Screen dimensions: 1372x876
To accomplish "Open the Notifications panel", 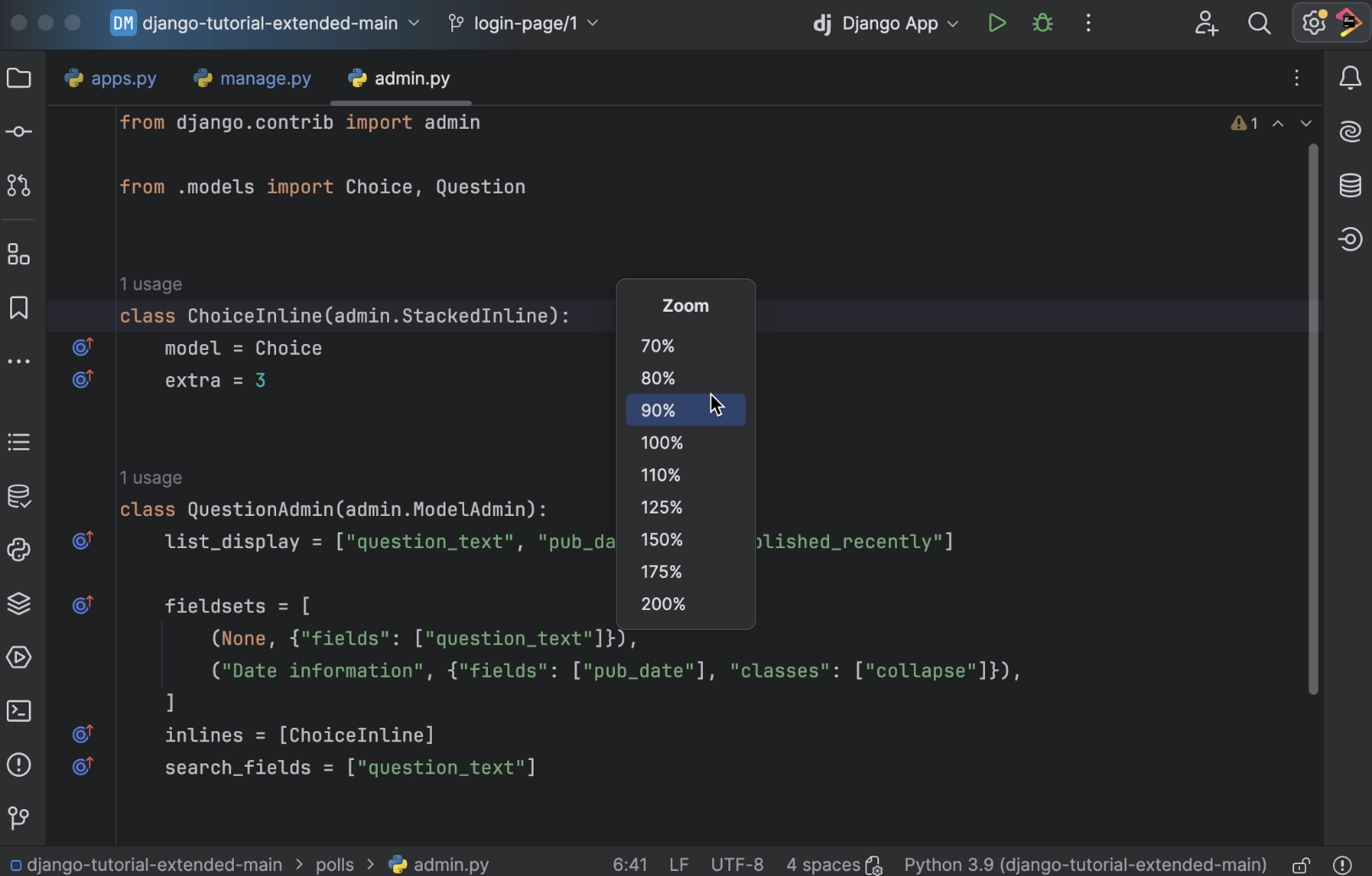I will click(x=1351, y=77).
